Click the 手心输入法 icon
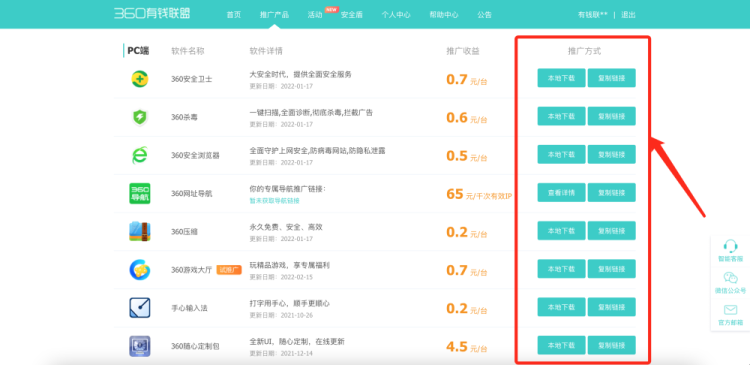Screen dimensions: 750x365 point(140,308)
